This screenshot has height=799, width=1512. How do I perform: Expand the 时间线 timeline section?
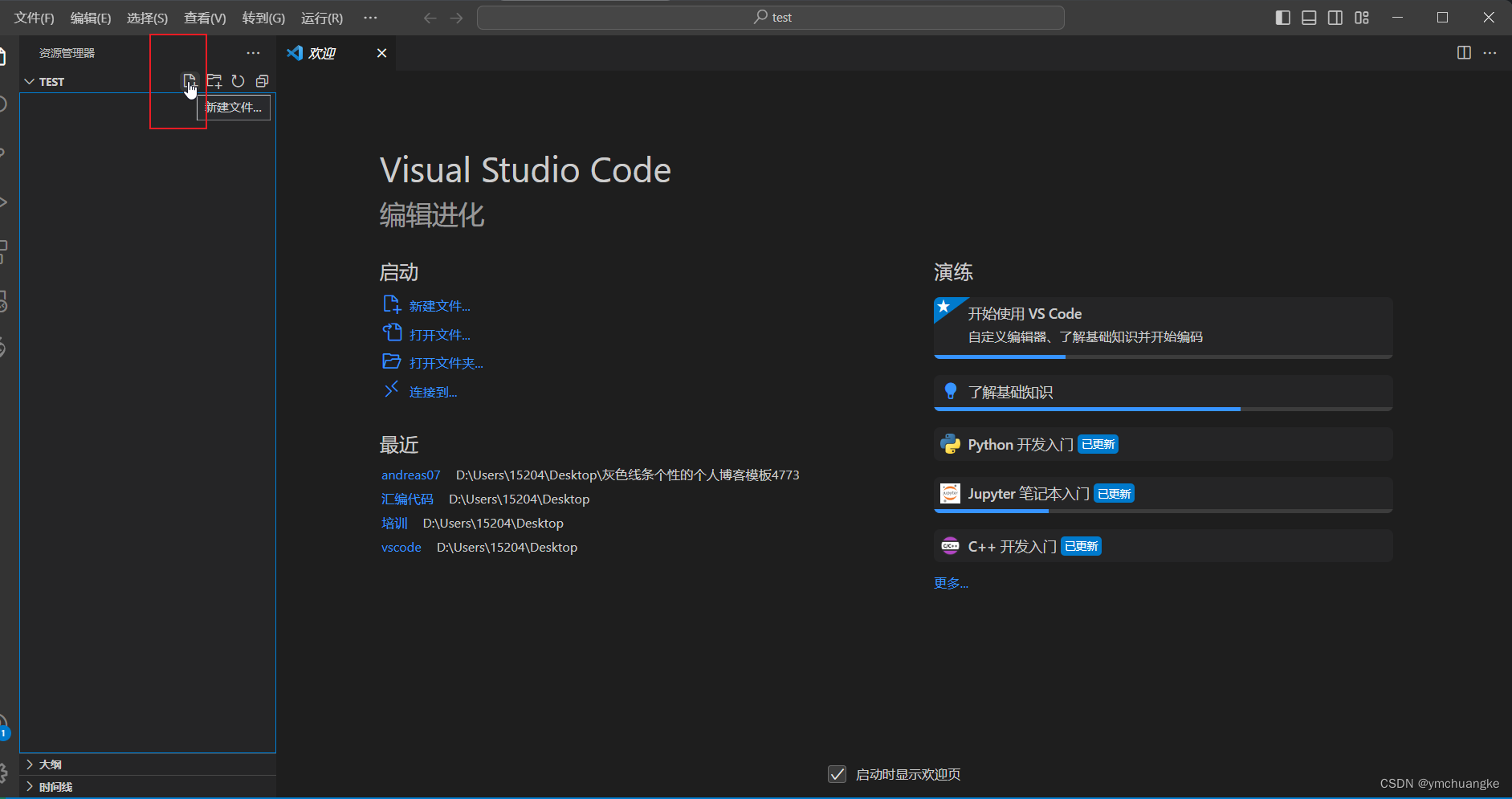coord(148,787)
